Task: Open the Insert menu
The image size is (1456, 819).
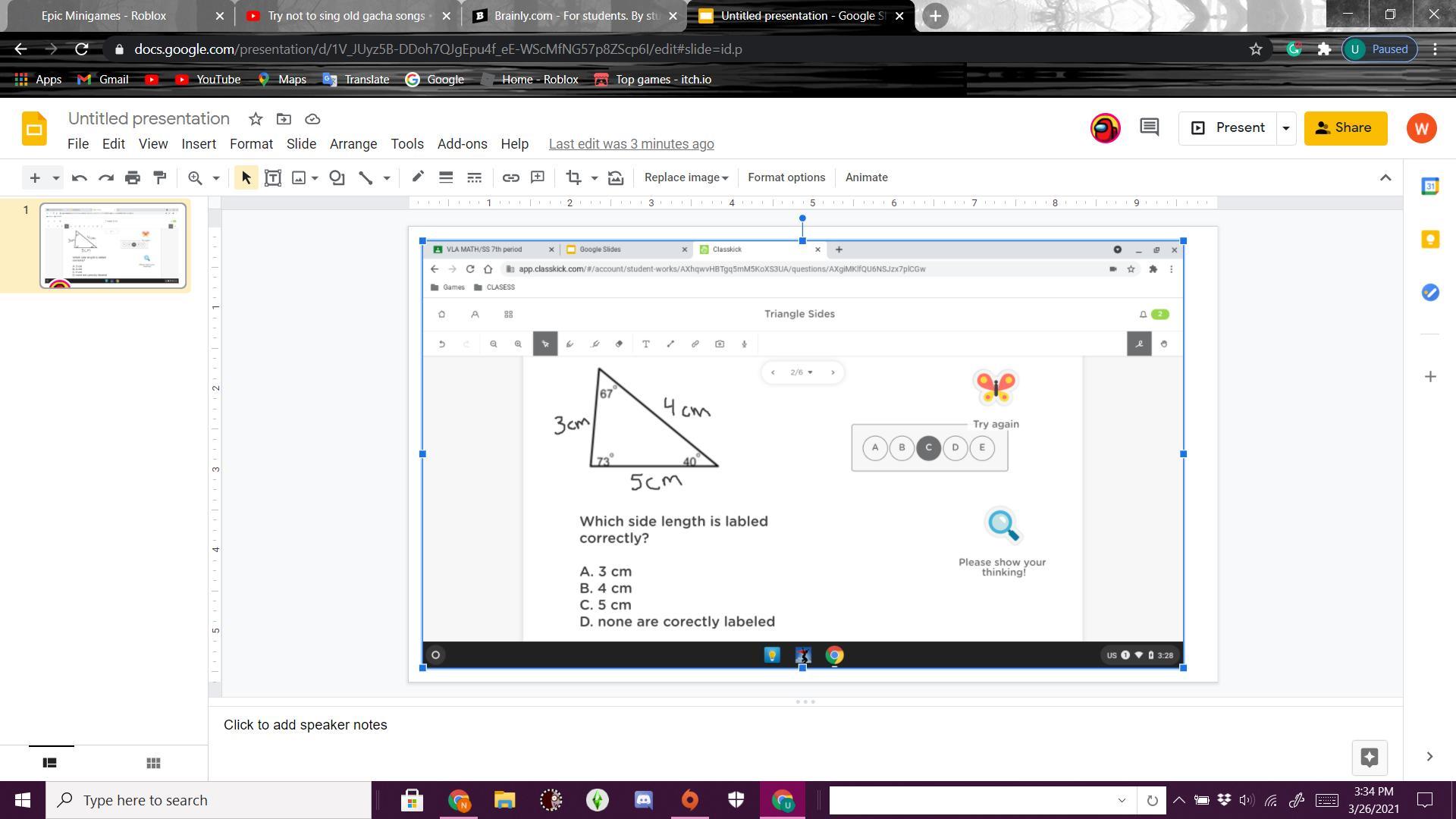Action: point(199,144)
